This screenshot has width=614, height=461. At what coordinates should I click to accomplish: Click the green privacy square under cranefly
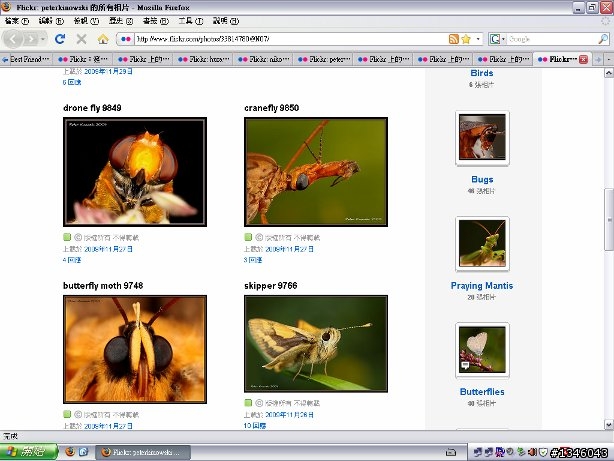point(248,237)
